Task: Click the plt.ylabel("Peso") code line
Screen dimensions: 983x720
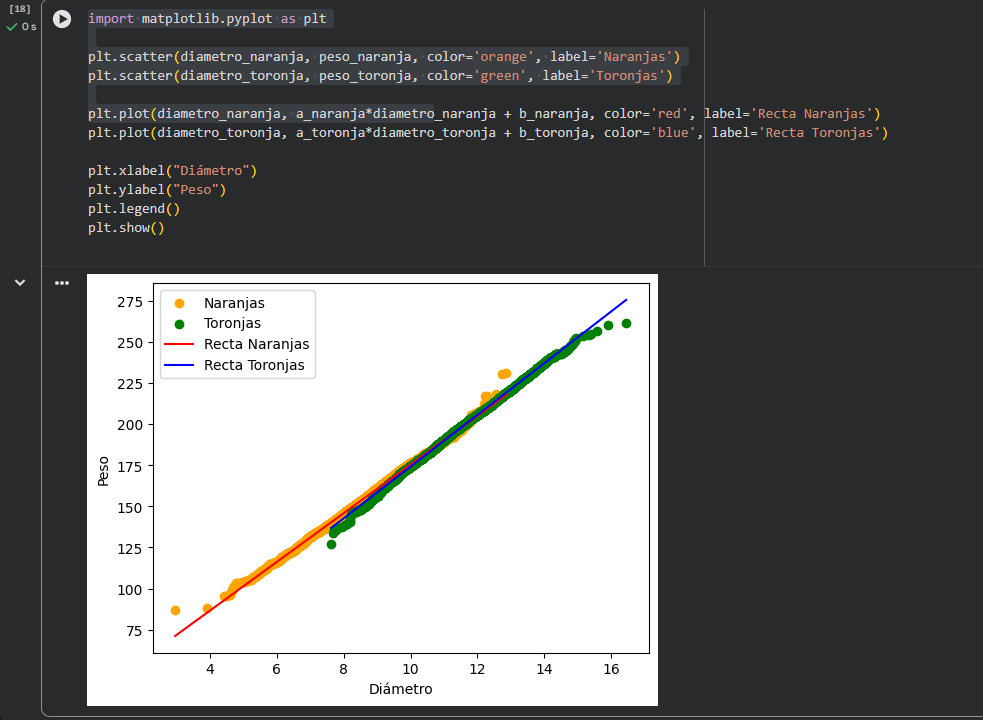Action: [x=157, y=190]
